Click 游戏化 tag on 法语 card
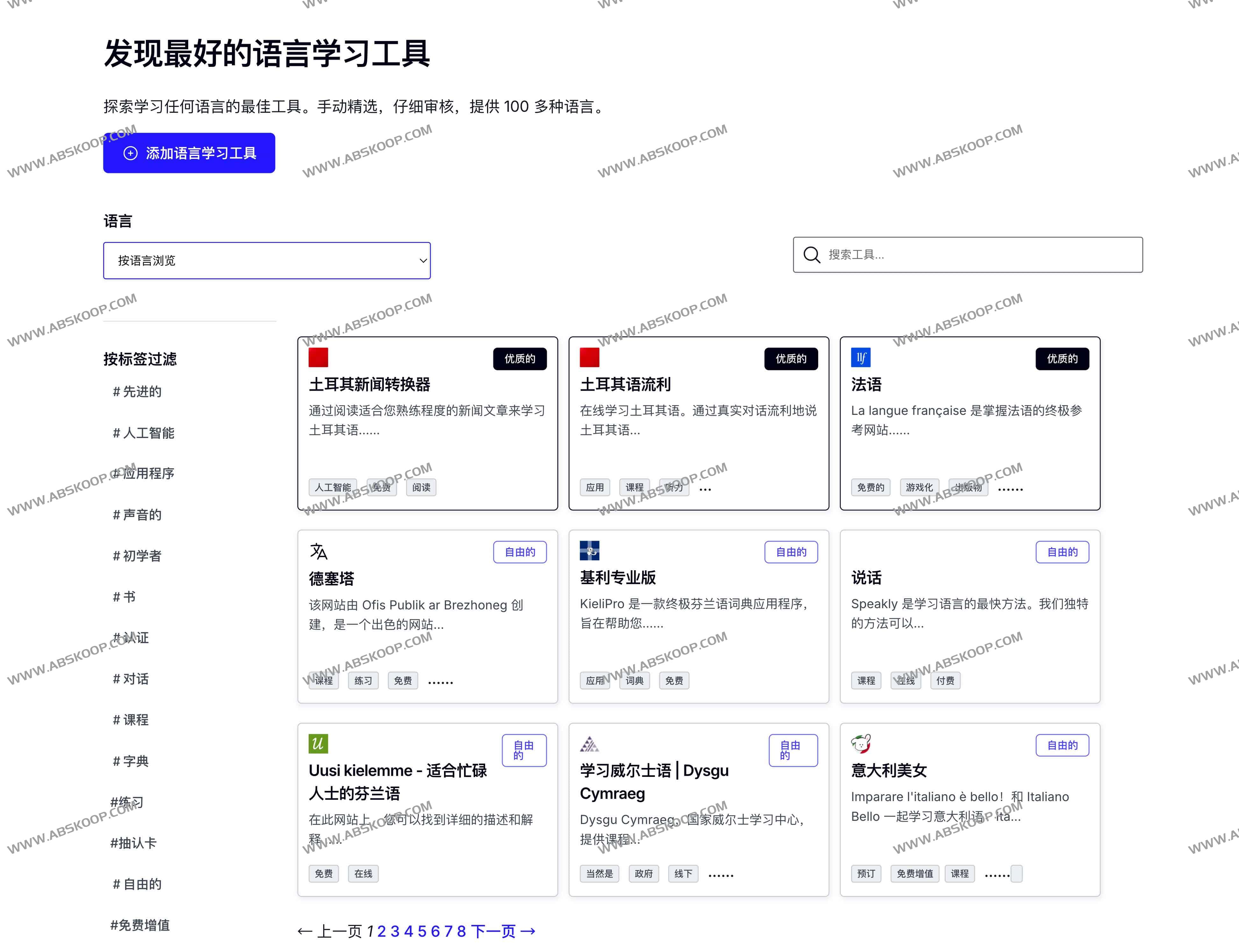Image resolution: width=1239 pixels, height=952 pixels. point(919,487)
